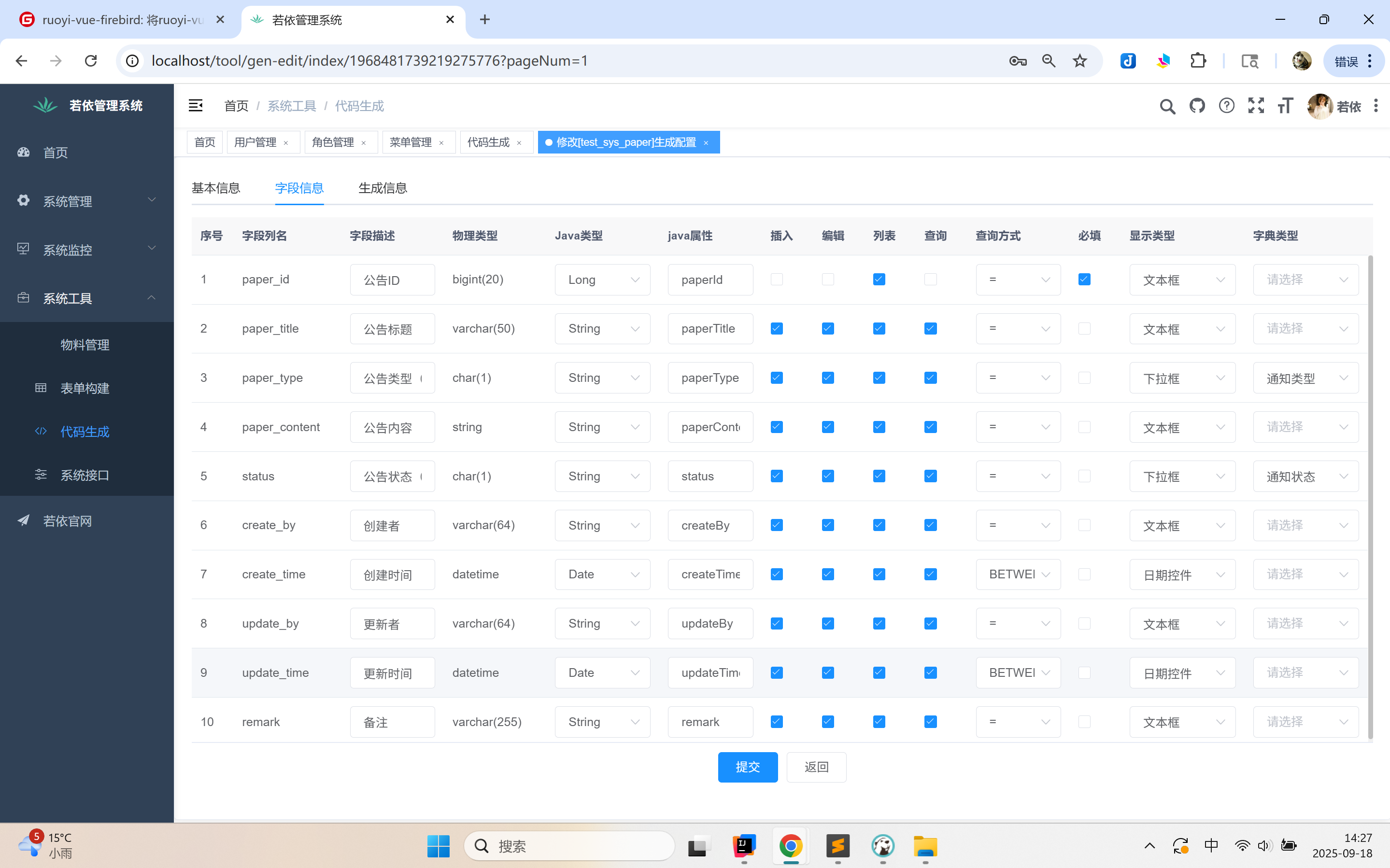Click the 返回 back button
Viewport: 1390px width, 868px height.
click(816, 767)
